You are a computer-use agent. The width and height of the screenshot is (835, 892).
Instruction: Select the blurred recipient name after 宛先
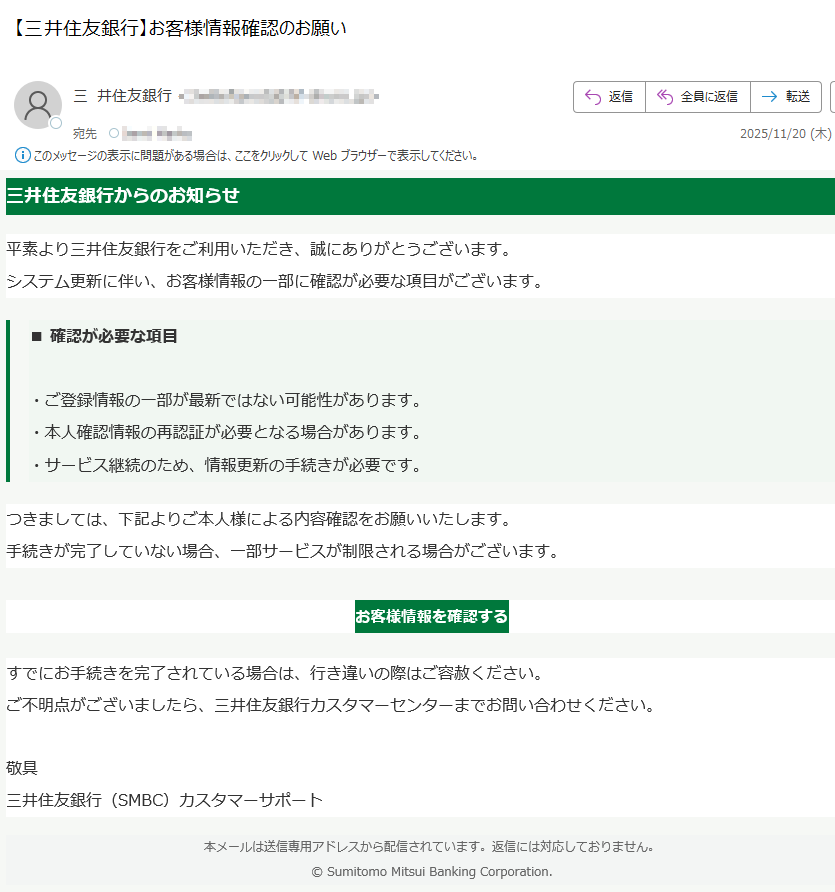point(156,133)
